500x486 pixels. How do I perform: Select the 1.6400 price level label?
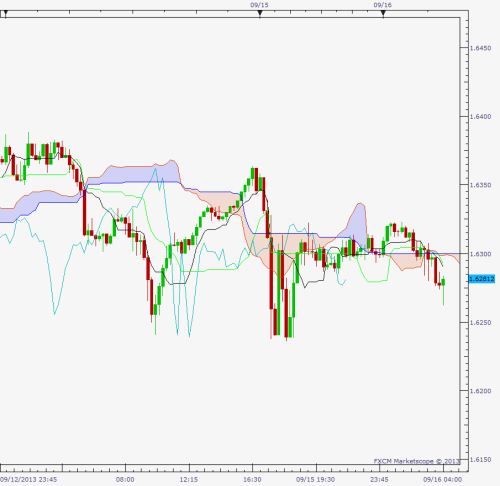[480, 117]
